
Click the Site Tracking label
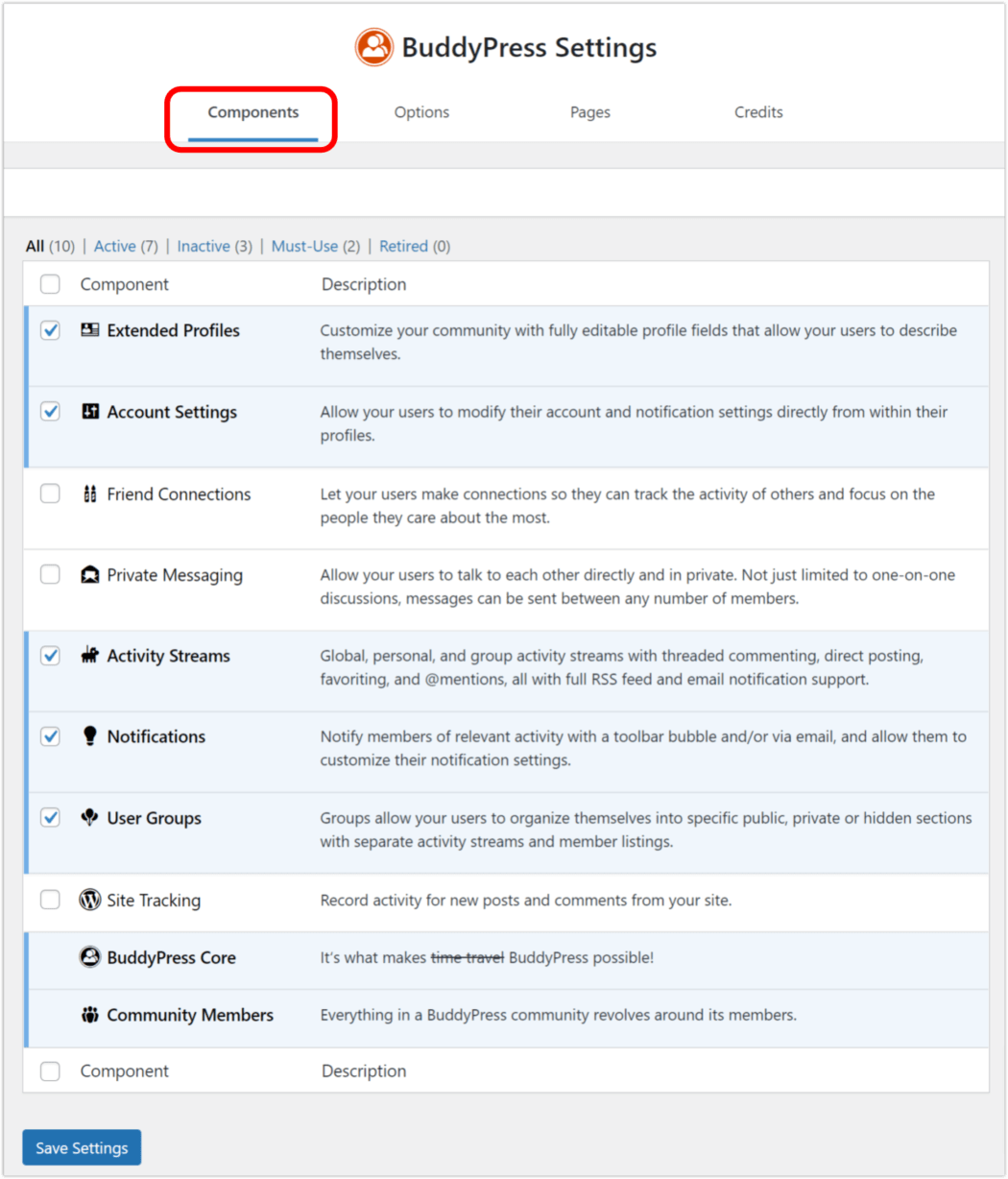(x=154, y=901)
